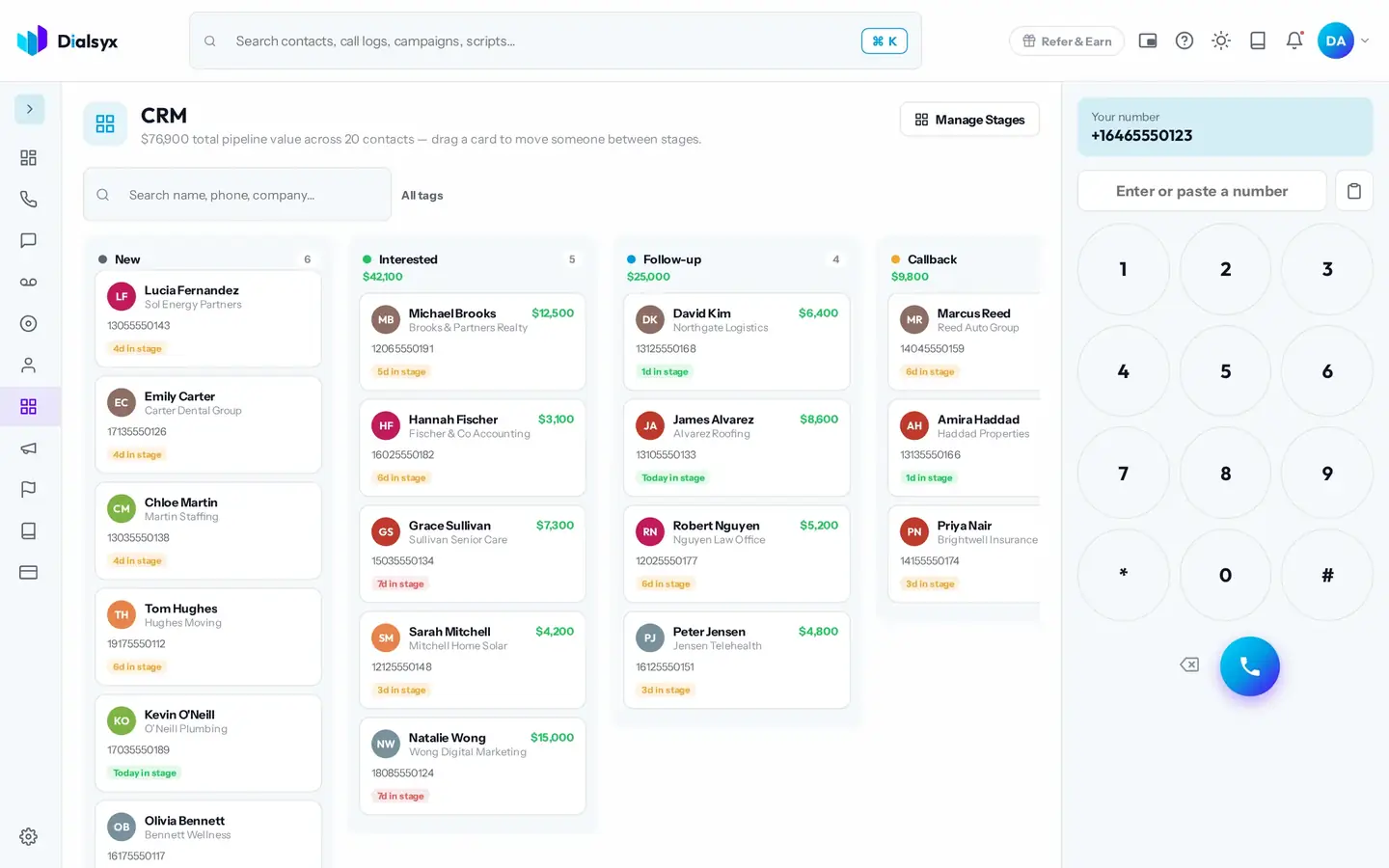Focus the global search contacts field

coord(555,41)
